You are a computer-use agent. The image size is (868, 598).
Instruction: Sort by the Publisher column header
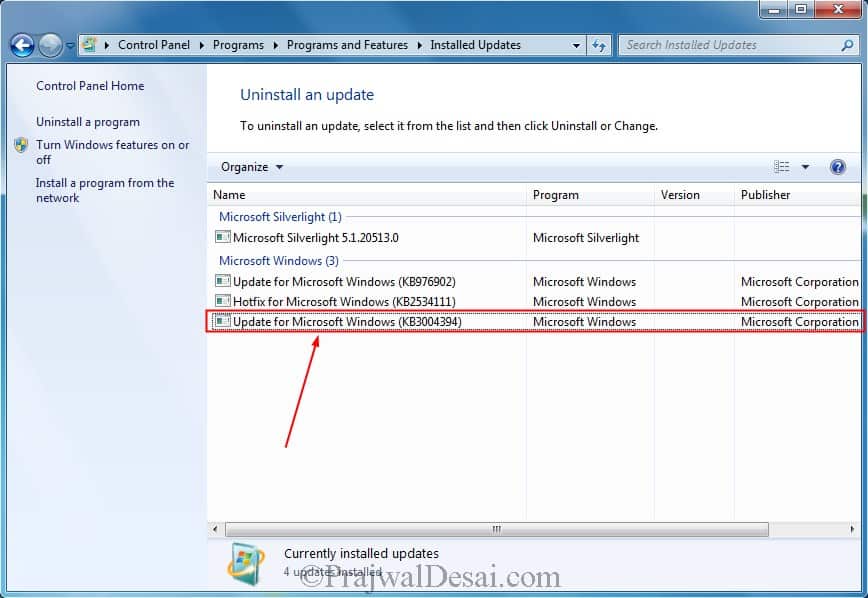tap(797, 195)
